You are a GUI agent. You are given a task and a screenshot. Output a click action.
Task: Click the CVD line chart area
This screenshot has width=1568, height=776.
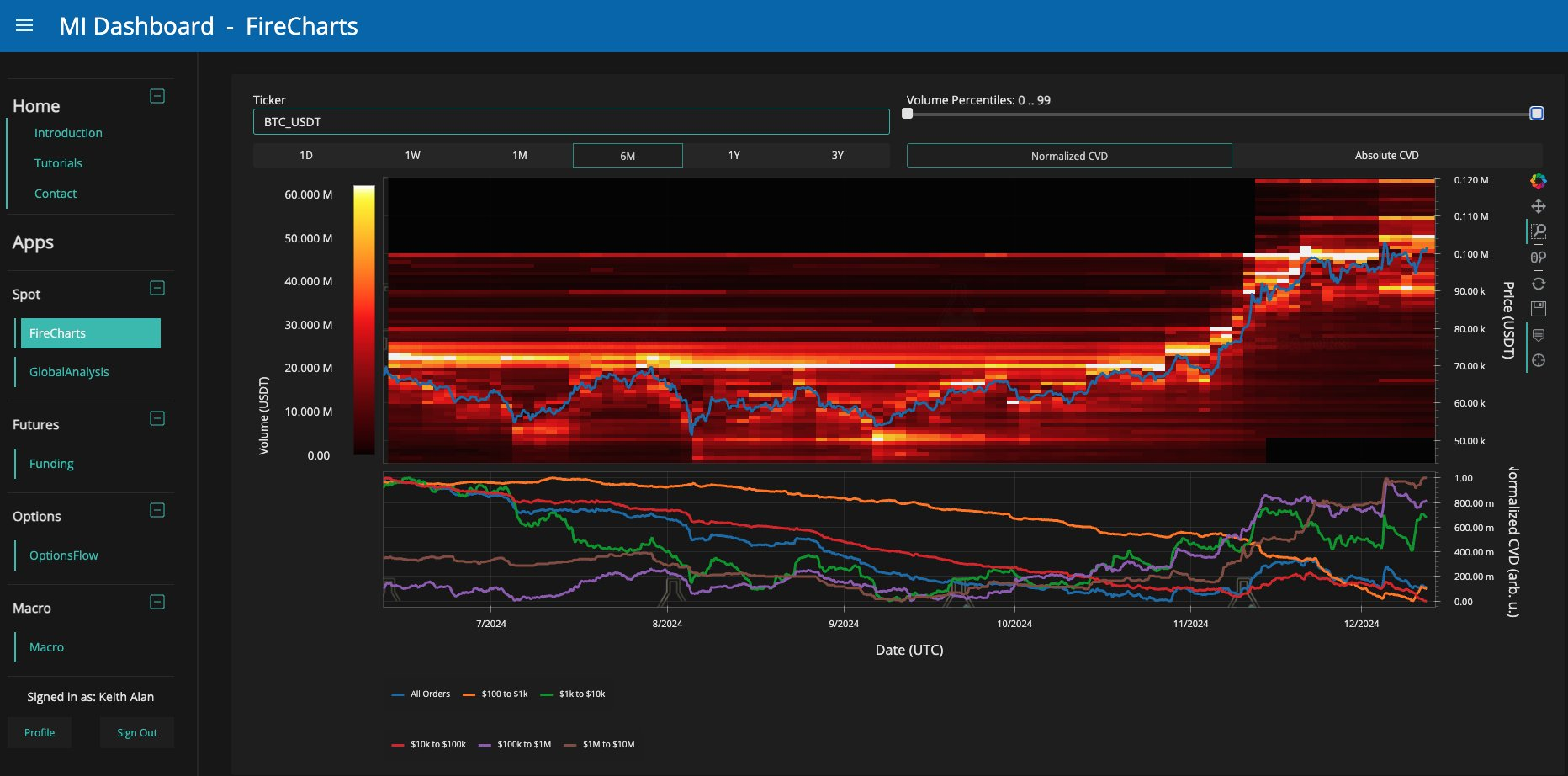pyautogui.click(x=909, y=539)
